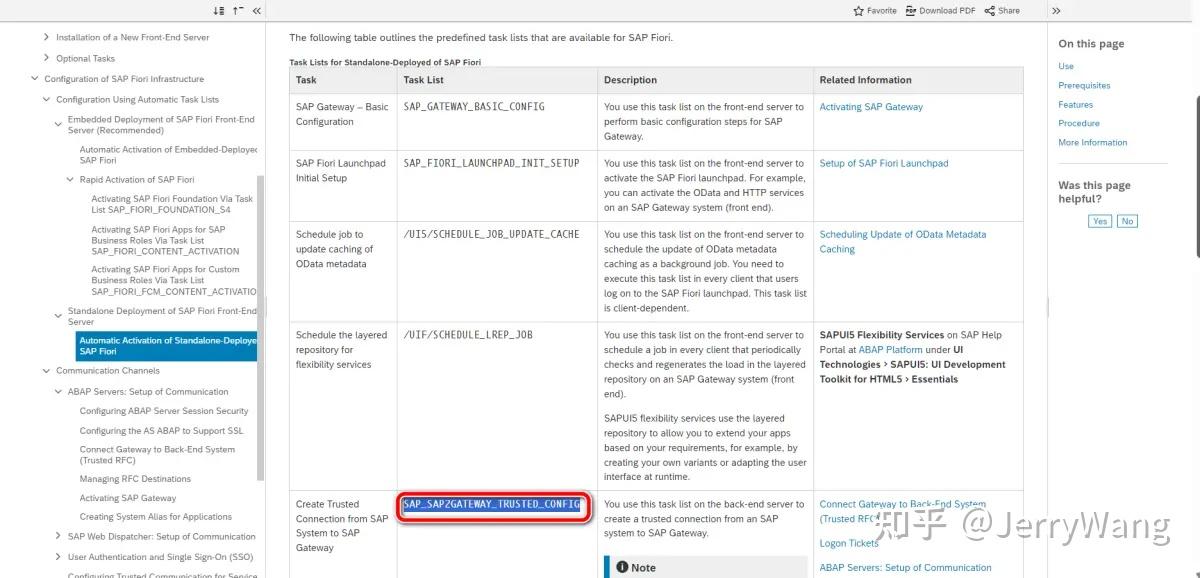Image resolution: width=1200 pixels, height=578 pixels.
Task: Click highlighted SAP_SAP2GATEWAY_TRUSTED_CONFIG text
Action: [x=491, y=505]
